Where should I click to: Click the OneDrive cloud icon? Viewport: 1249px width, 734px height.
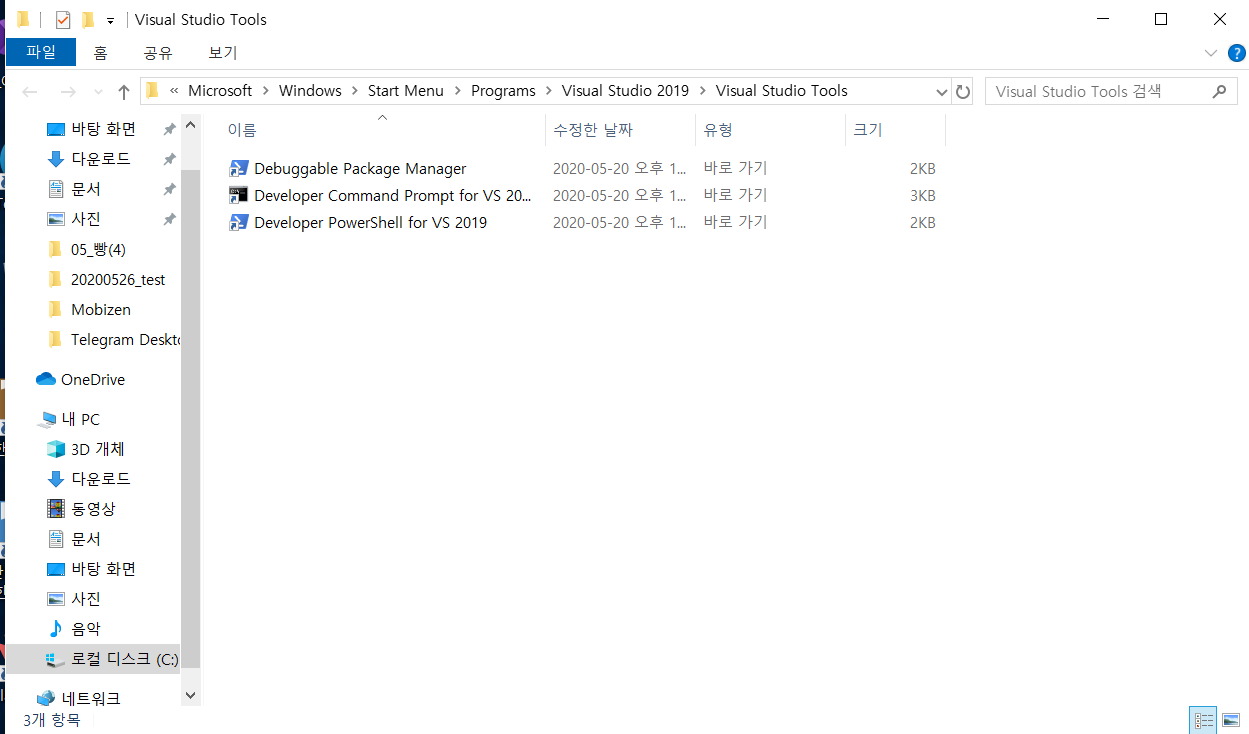tap(46, 380)
